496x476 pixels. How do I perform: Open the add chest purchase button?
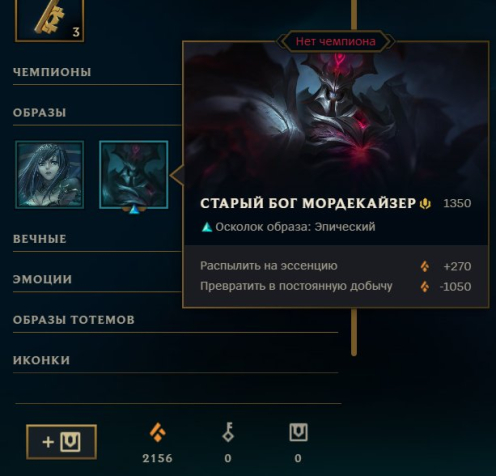[x=61, y=442]
